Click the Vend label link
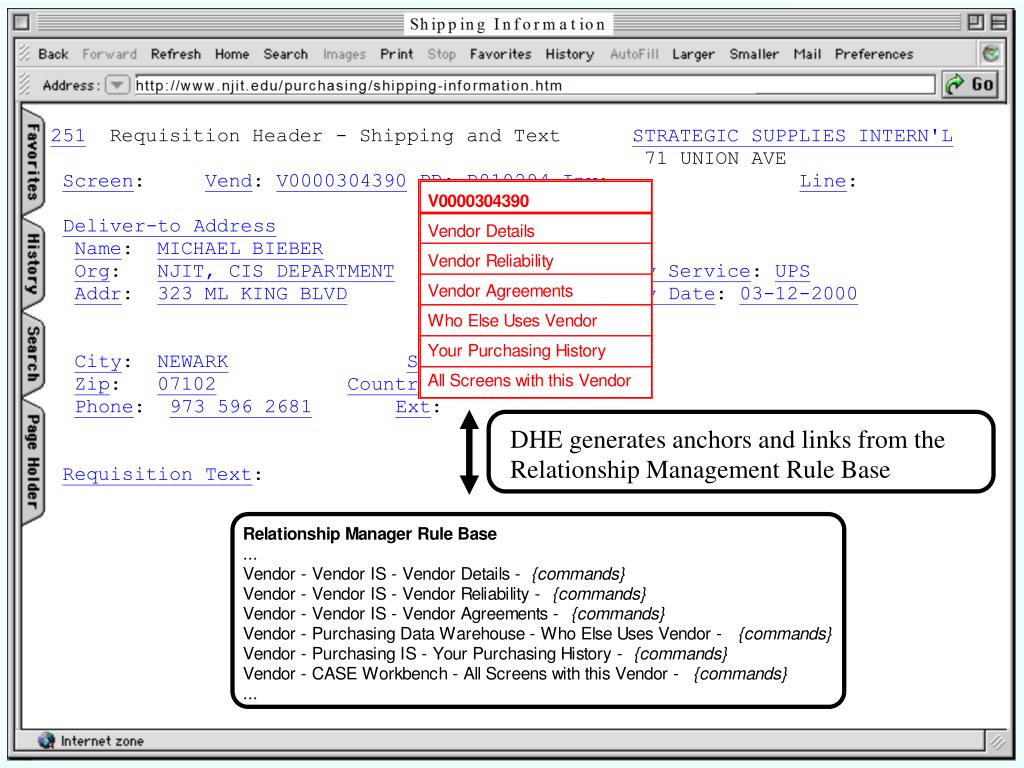The image size is (1024, 768). pos(229,181)
